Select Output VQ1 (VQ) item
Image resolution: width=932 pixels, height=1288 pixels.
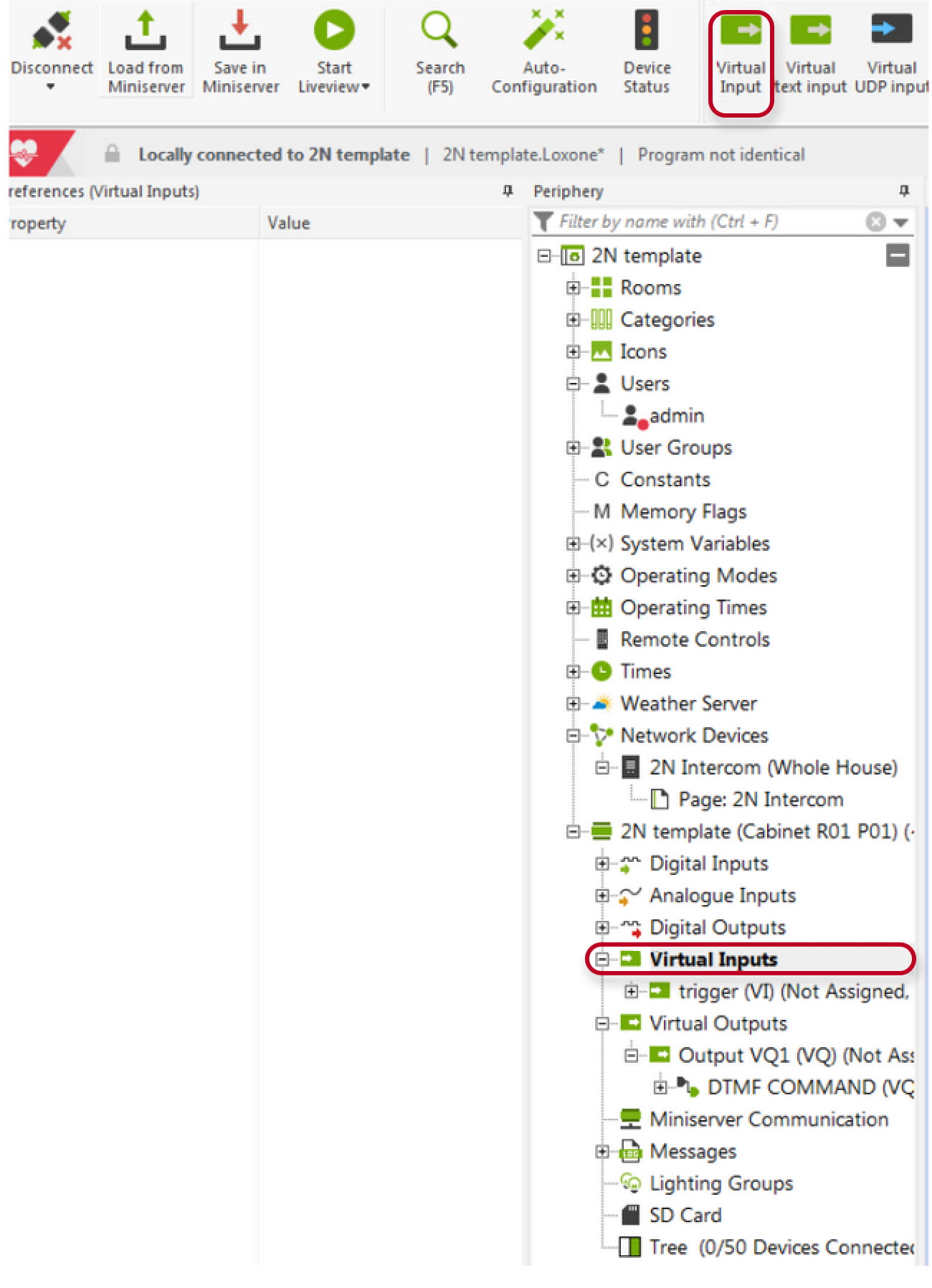click(796, 1055)
